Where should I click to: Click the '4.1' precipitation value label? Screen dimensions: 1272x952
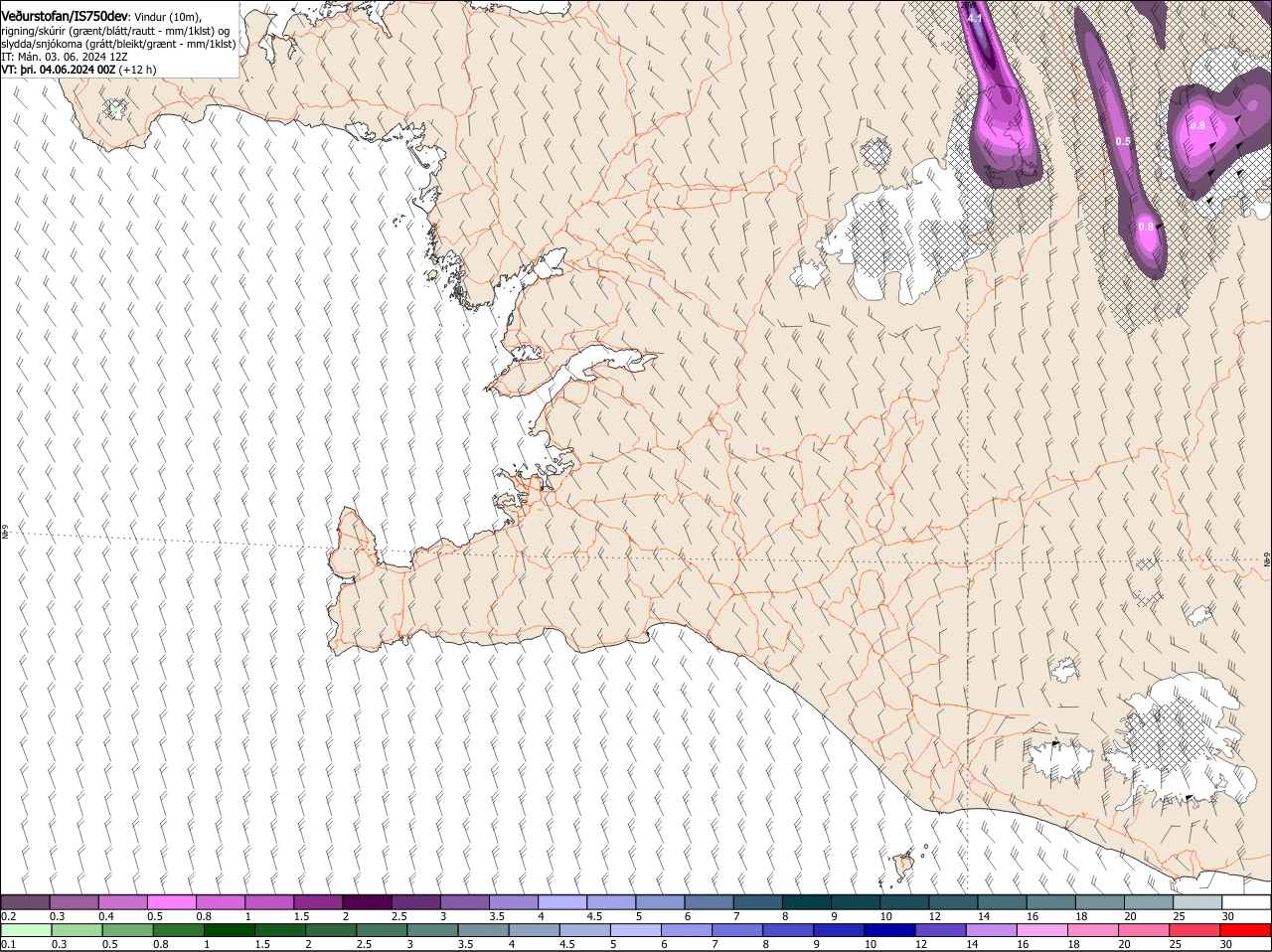pos(974,18)
